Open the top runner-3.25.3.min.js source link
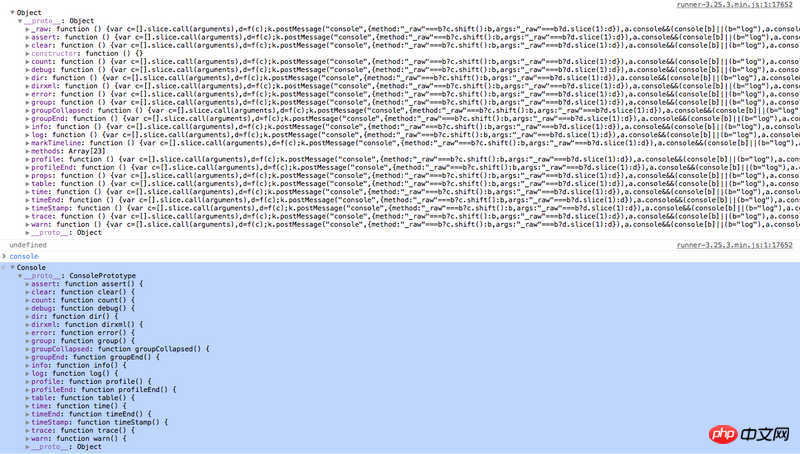 coord(734,5)
